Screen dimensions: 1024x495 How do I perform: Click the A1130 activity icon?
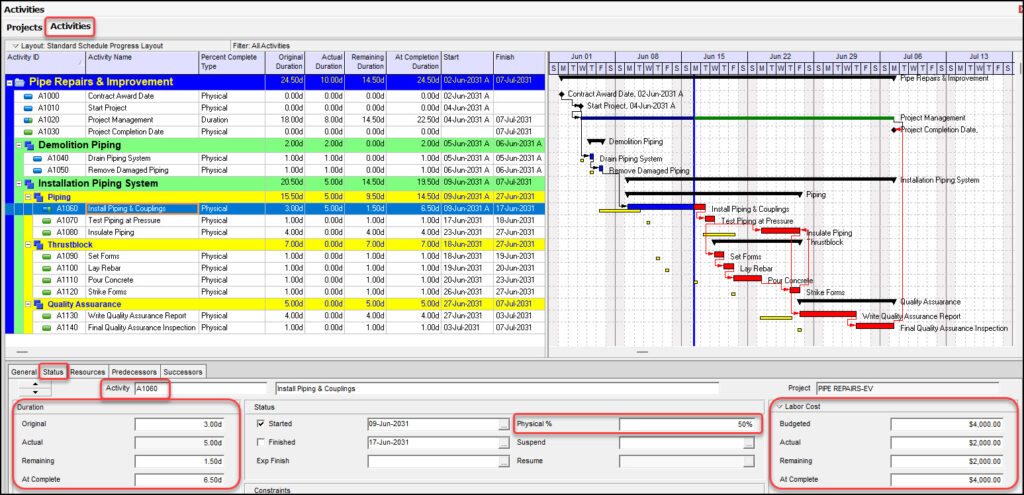coord(46,316)
